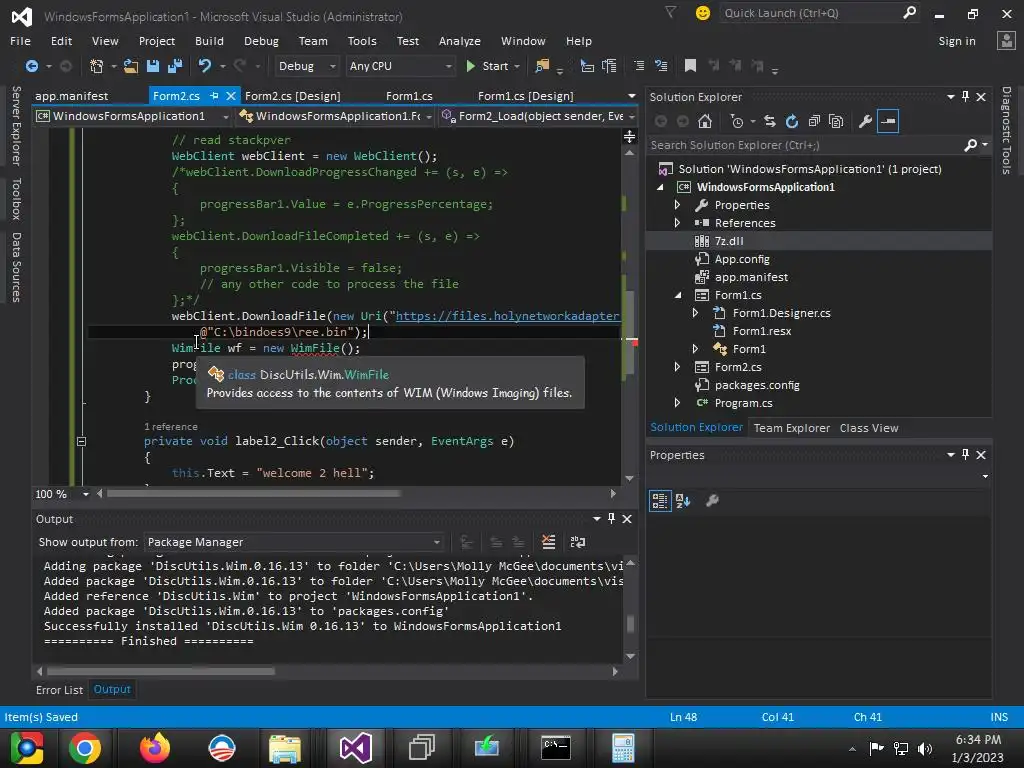Click the New Project toolbar icon

click(97, 66)
